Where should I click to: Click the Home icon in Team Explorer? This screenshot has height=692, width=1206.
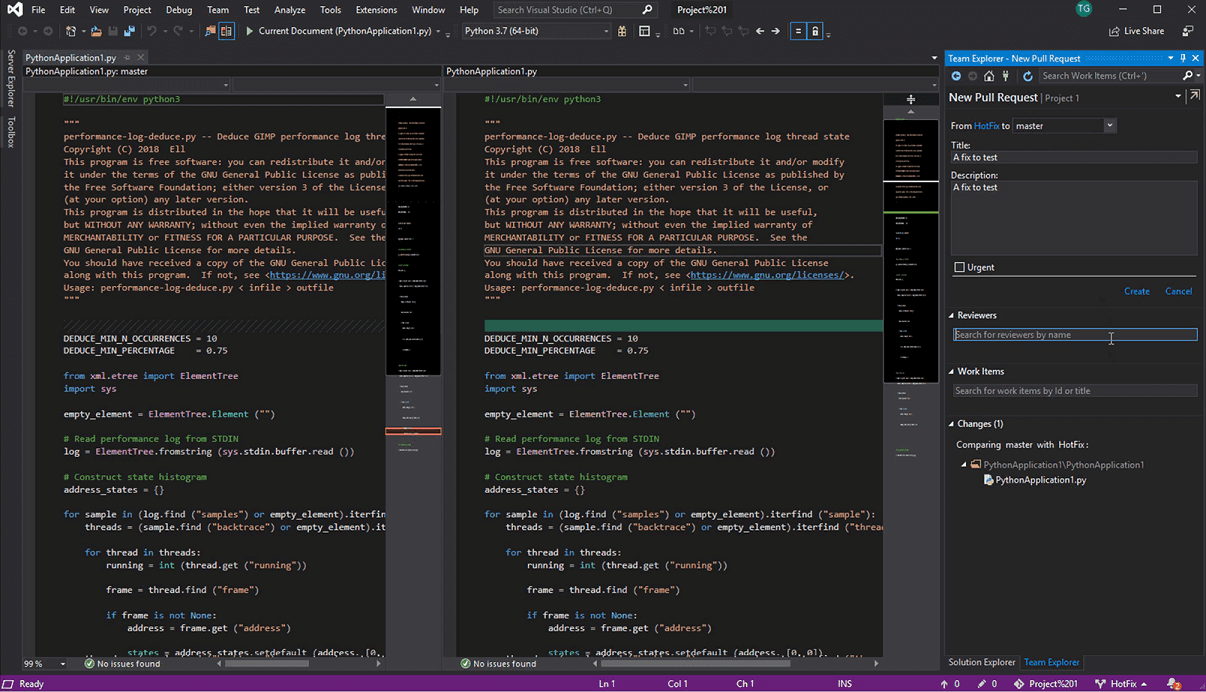click(989, 76)
